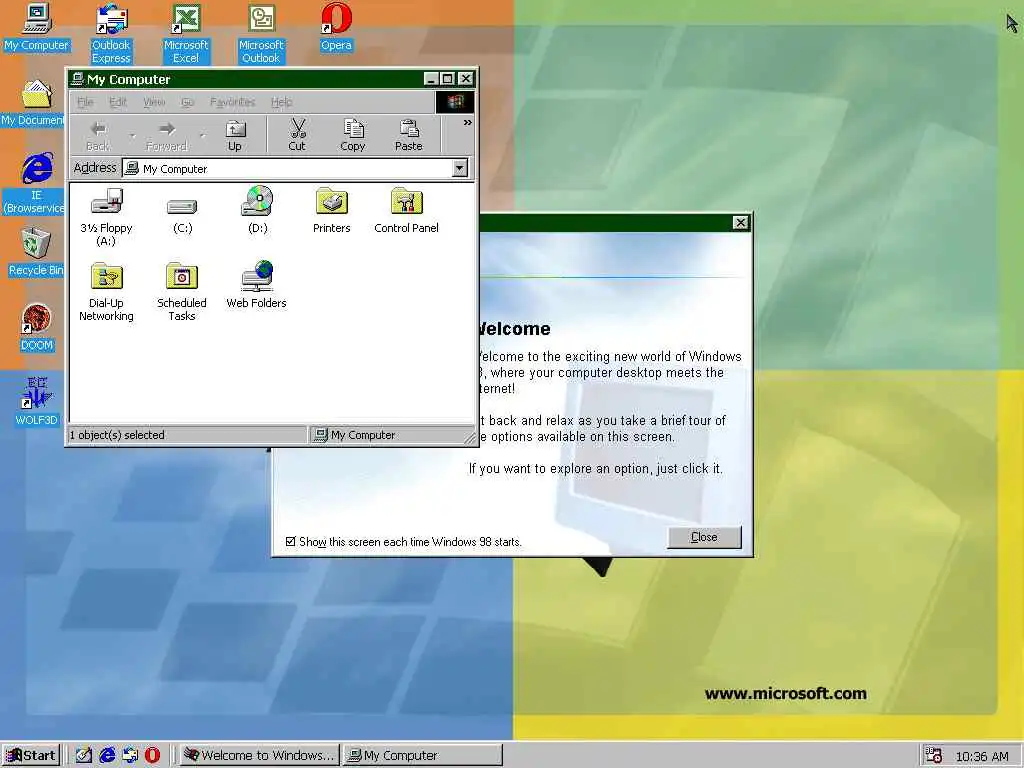Click the resize grip of My Computer window
The width and height of the screenshot is (1024, 768).
pyautogui.click(x=470, y=439)
